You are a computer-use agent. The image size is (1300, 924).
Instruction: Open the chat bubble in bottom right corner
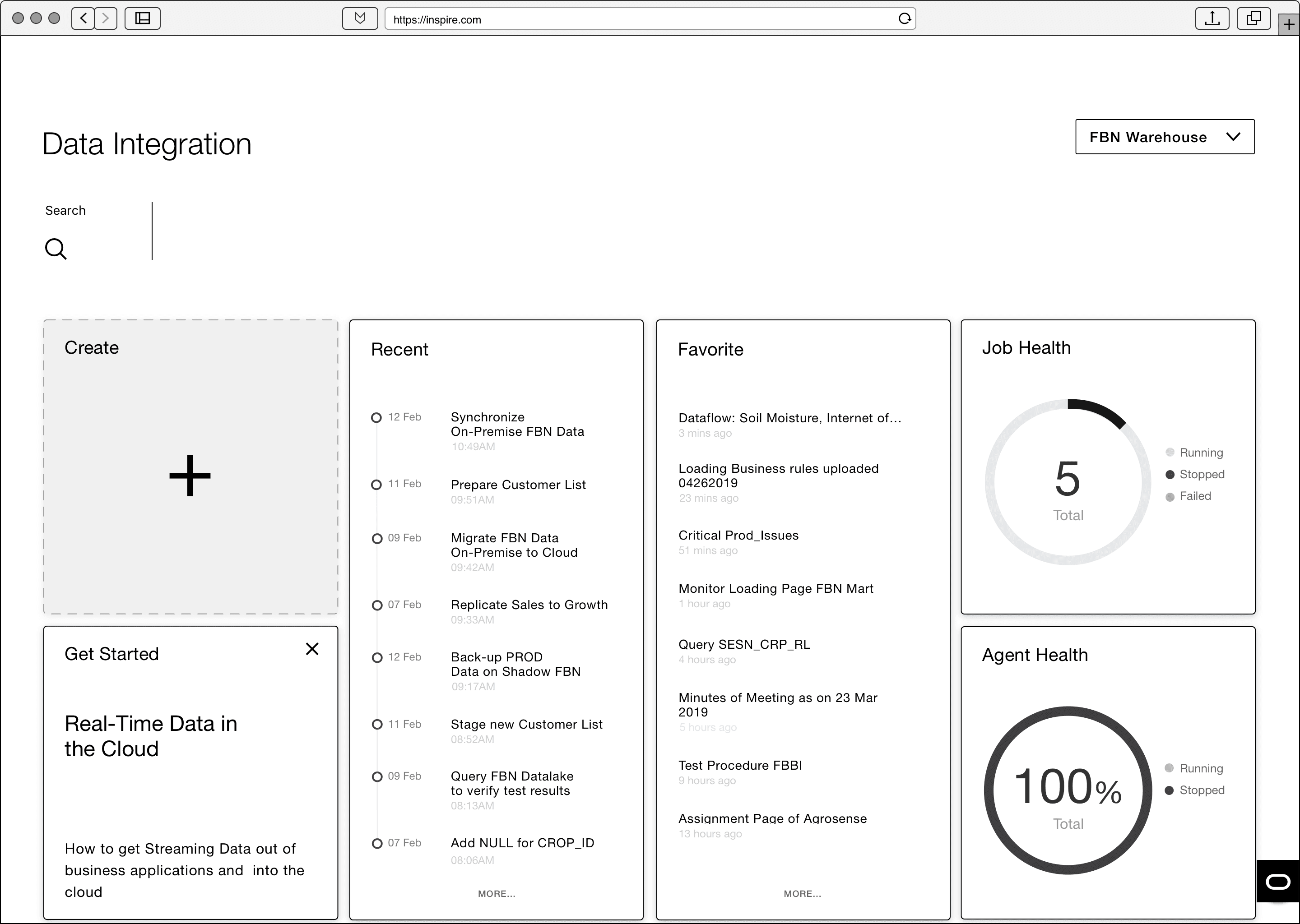click(1278, 881)
